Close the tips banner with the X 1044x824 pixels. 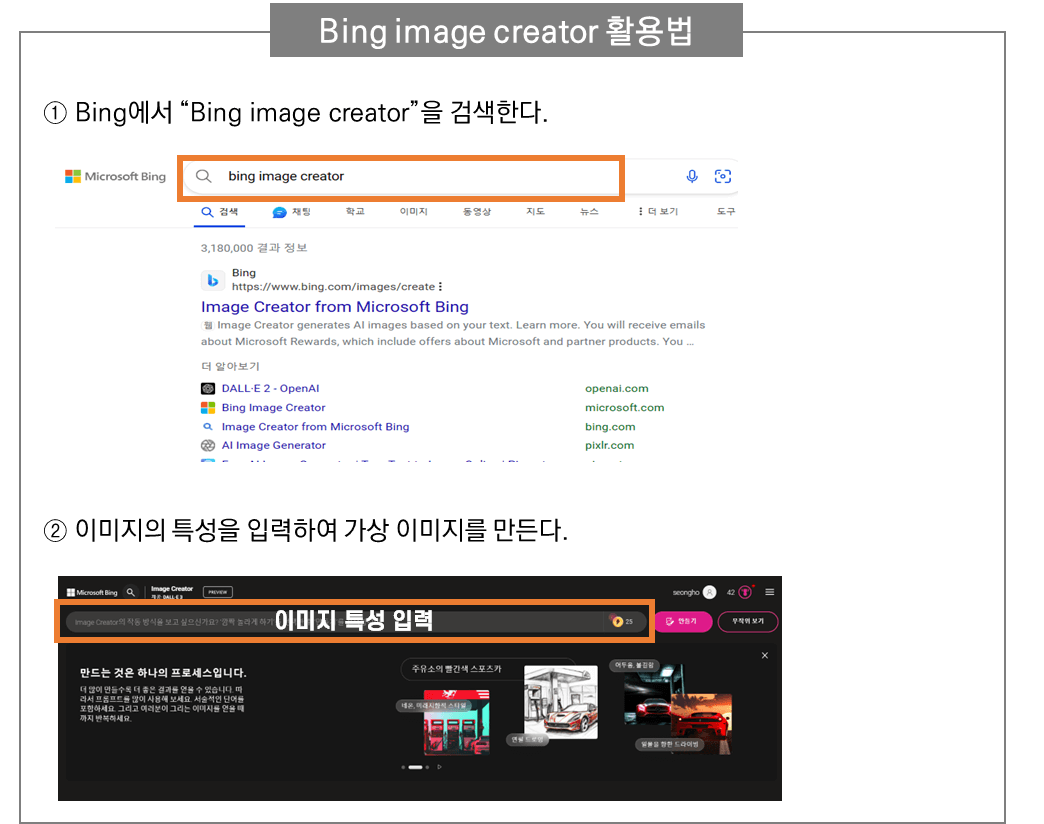765,656
